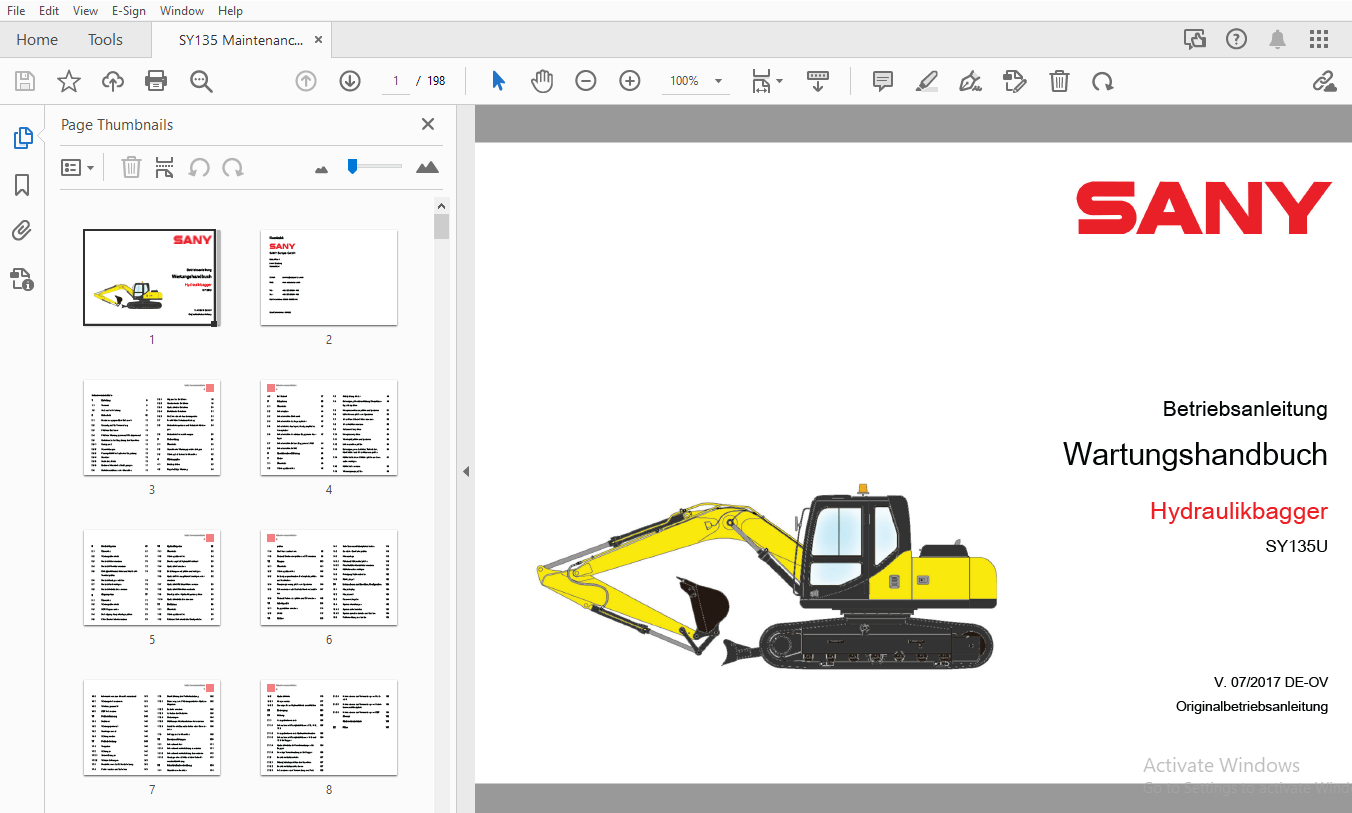Open the Attachments paperclip panel

click(22, 231)
